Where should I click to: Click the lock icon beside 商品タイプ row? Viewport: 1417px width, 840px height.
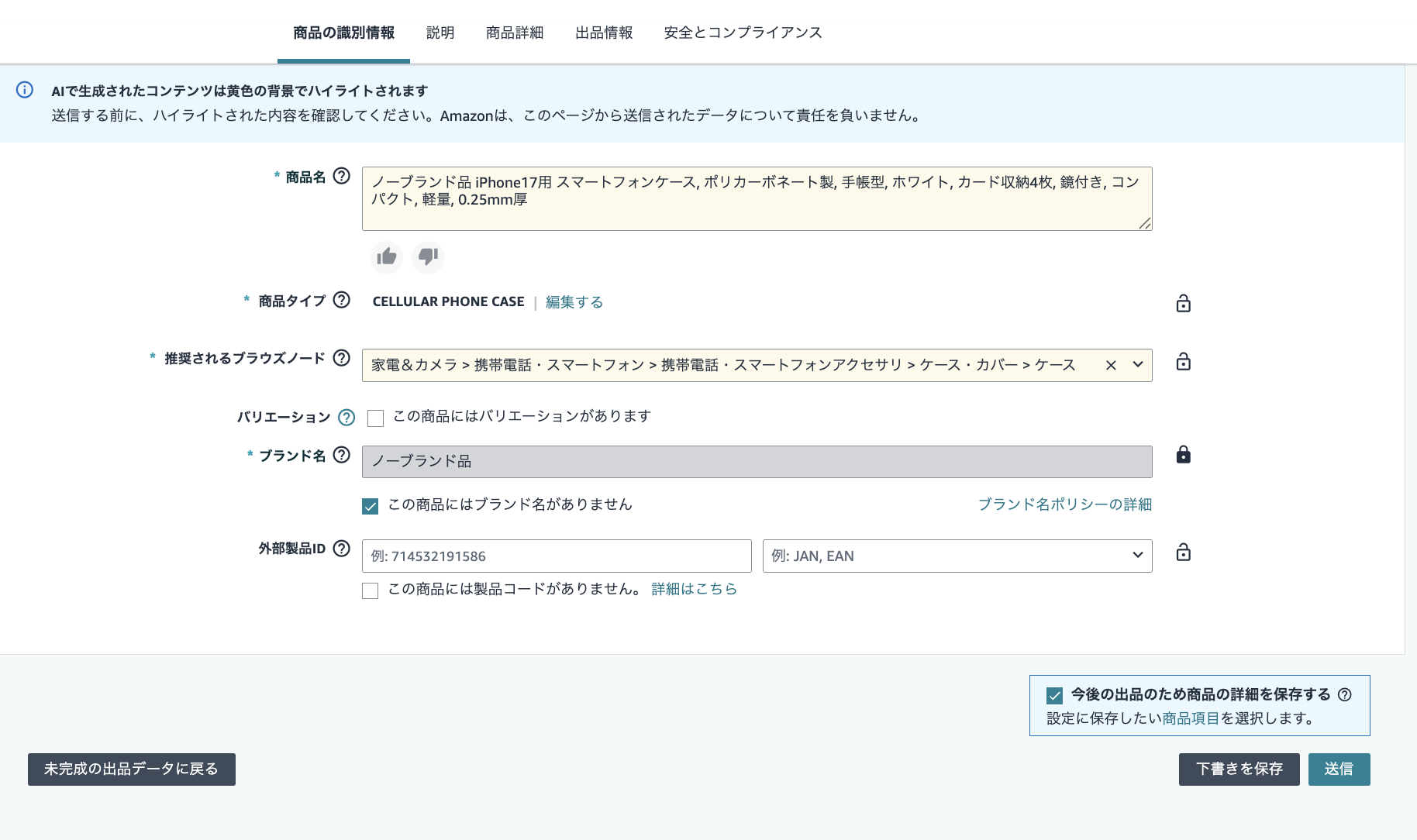tap(1183, 303)
